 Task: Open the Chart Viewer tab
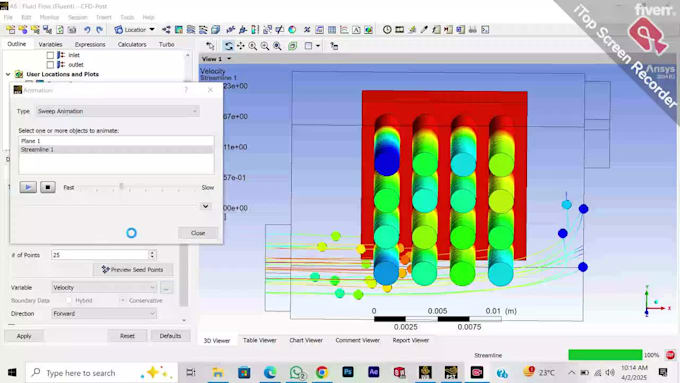(x=306, y=340)
